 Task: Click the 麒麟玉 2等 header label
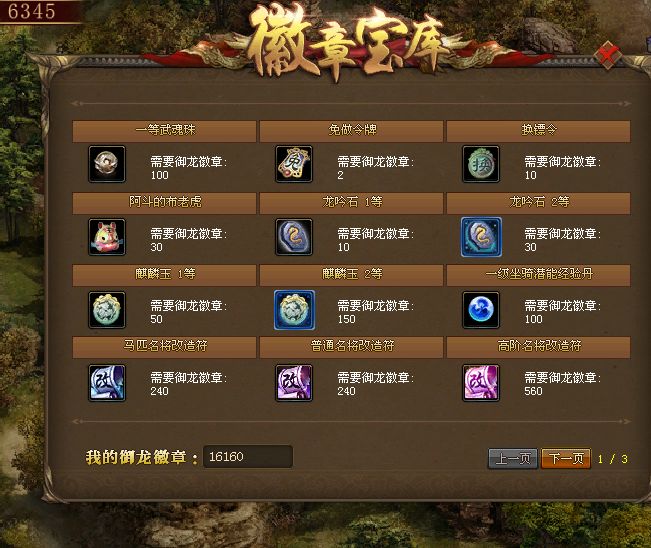(352, 274)
